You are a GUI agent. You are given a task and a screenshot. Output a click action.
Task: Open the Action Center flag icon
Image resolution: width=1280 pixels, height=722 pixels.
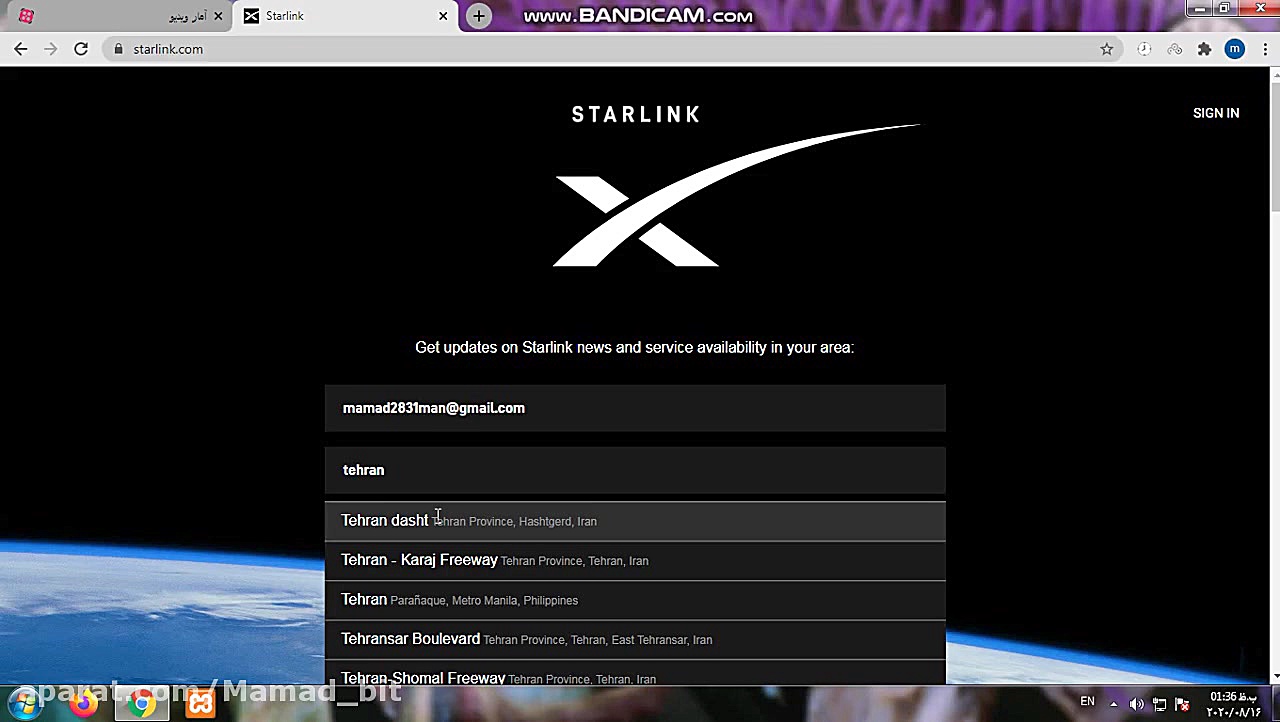tap(1182, 703)
